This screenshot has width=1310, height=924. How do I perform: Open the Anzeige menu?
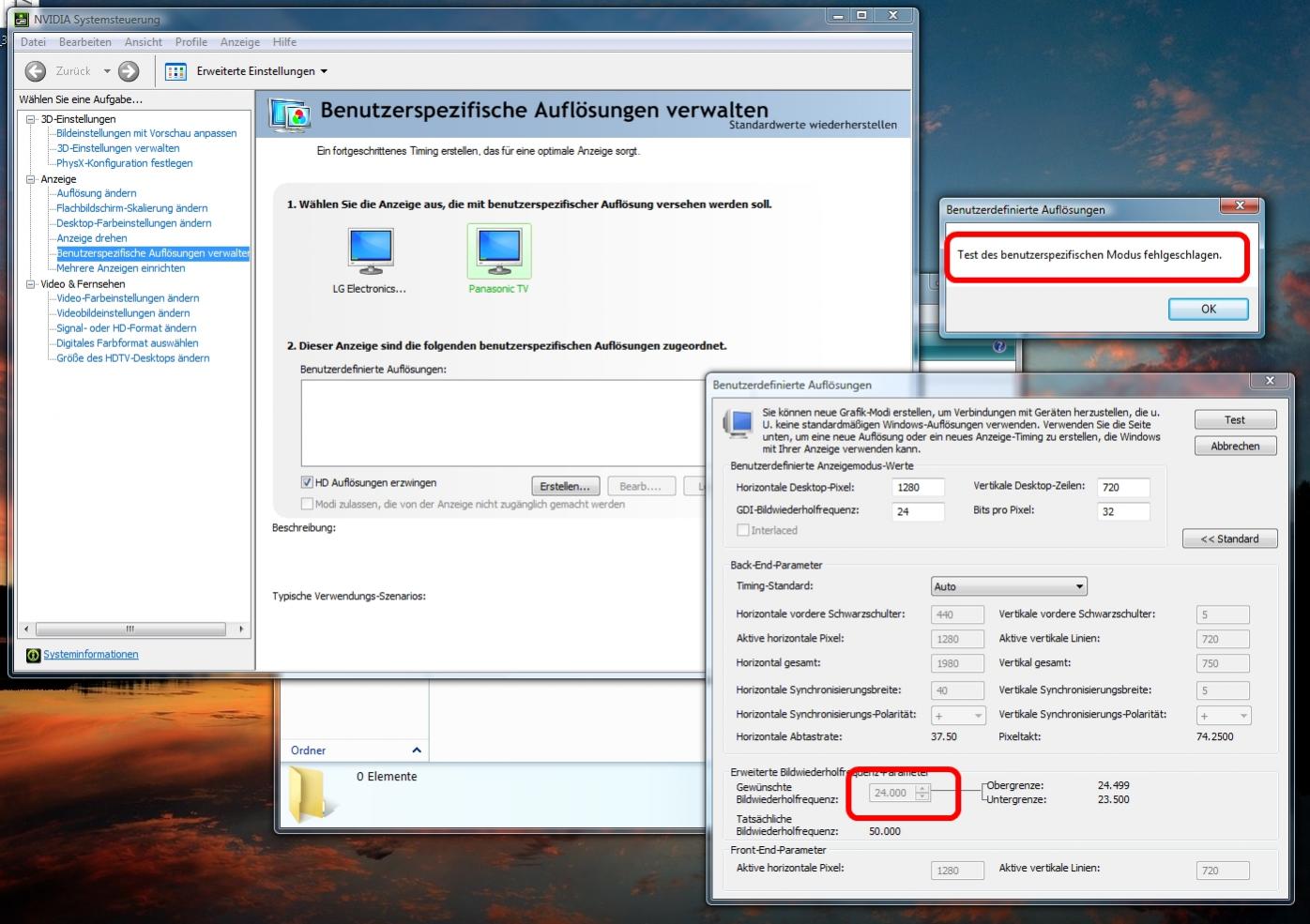pyautogui.click(x=240, y=42)
